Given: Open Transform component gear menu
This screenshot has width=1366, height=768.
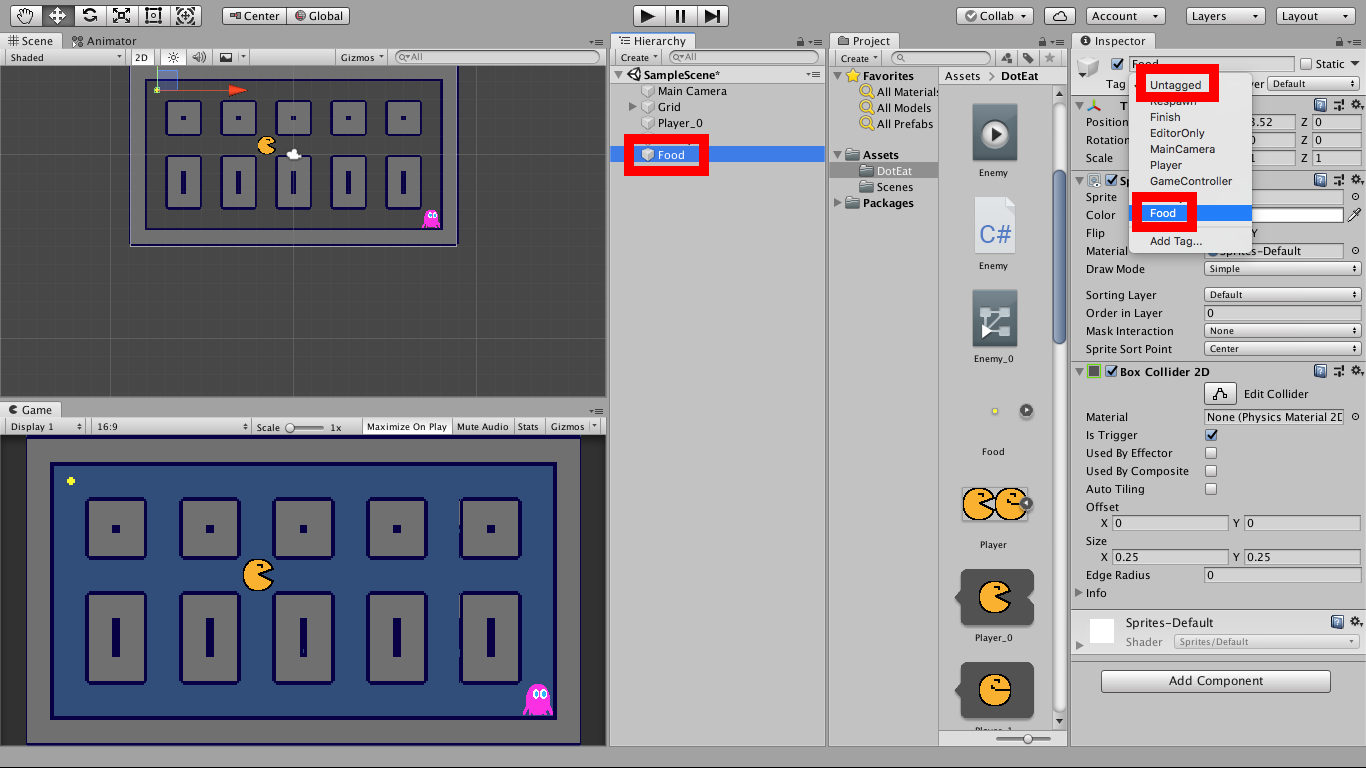Looking at the screenshot, I should [x=1356, y=104].
